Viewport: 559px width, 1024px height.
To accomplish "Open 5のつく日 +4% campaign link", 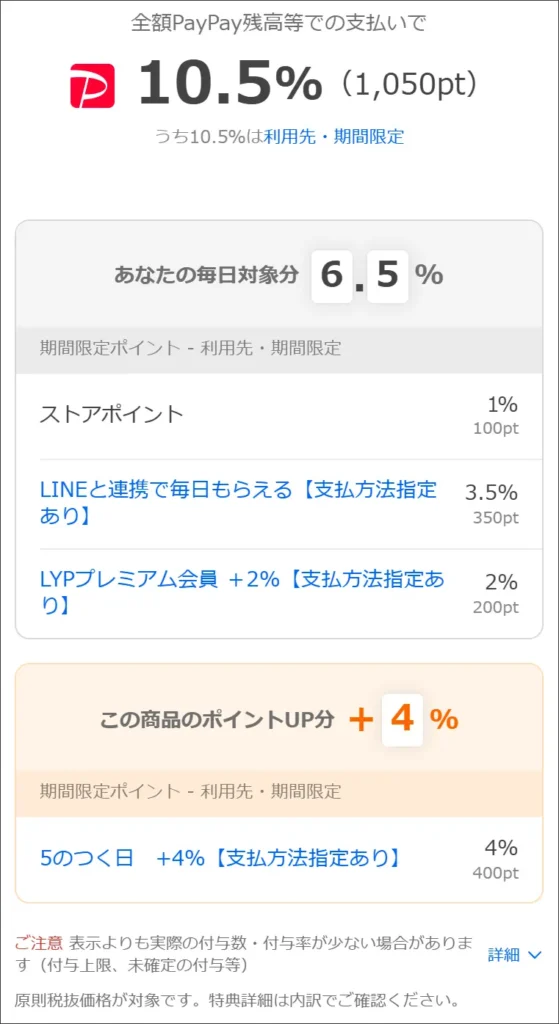I will pos(220,857).
